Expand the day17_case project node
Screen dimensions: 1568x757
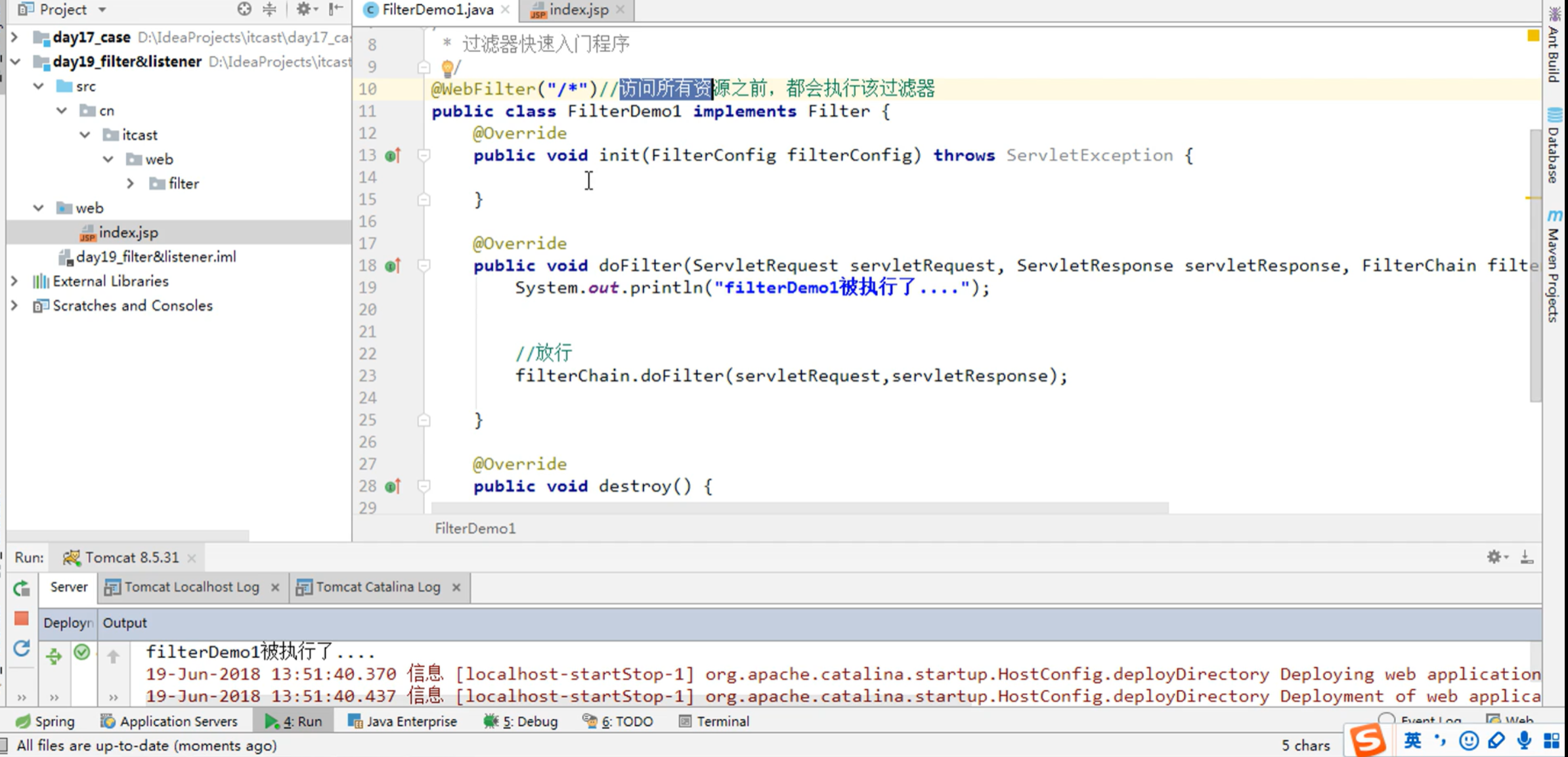pos(14,37)
